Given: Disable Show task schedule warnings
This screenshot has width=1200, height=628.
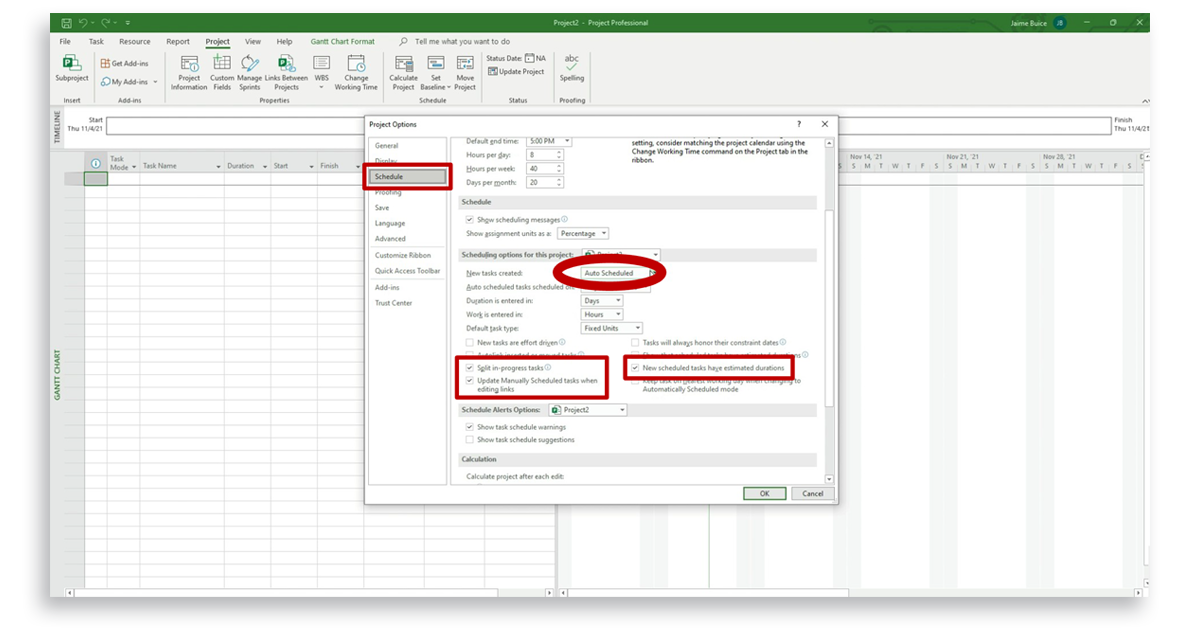Looking at the screenshot, I should tap(470, 427).
